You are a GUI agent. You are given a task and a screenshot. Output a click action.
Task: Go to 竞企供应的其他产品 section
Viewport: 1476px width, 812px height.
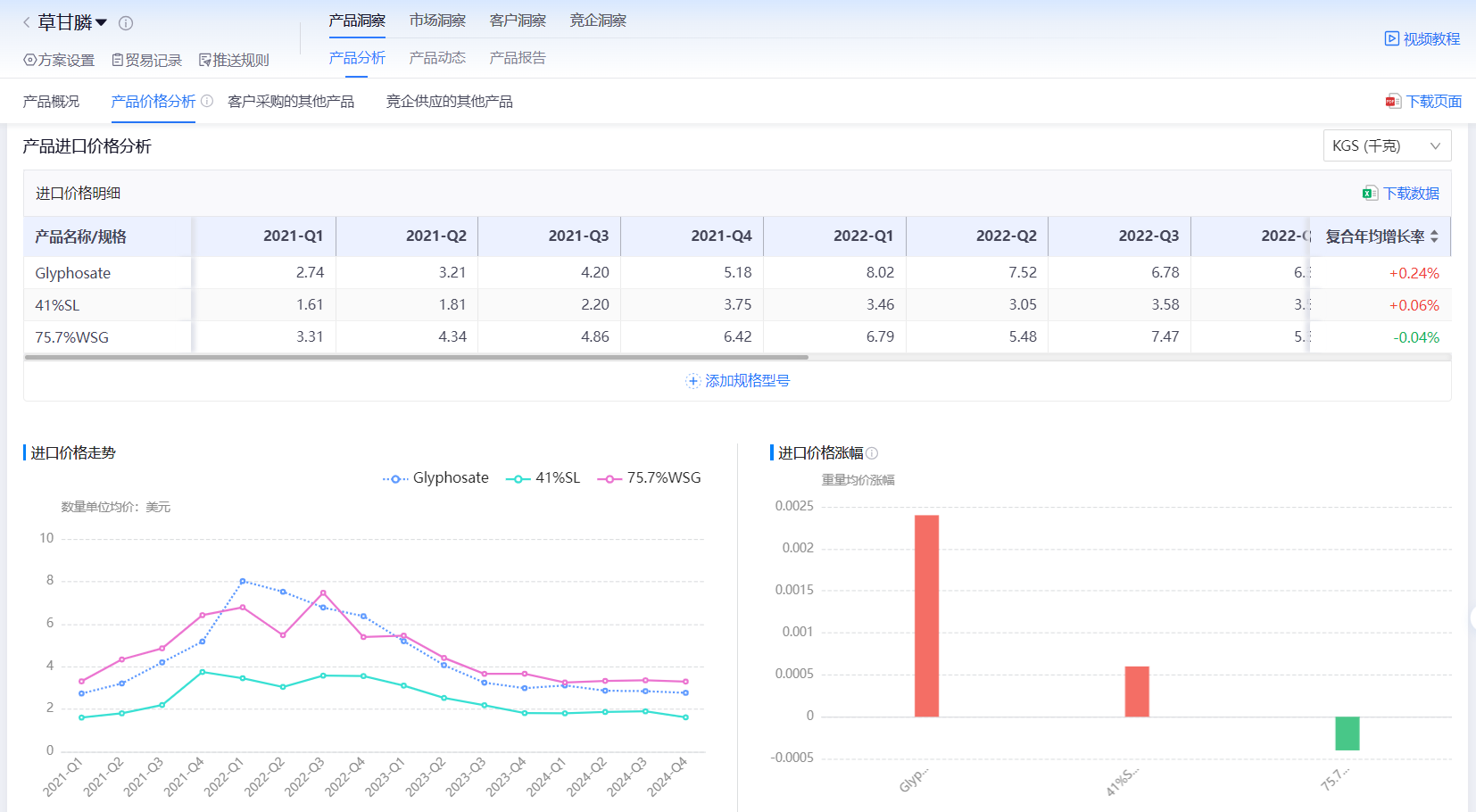pyautogui.click(x=449, y=102)
